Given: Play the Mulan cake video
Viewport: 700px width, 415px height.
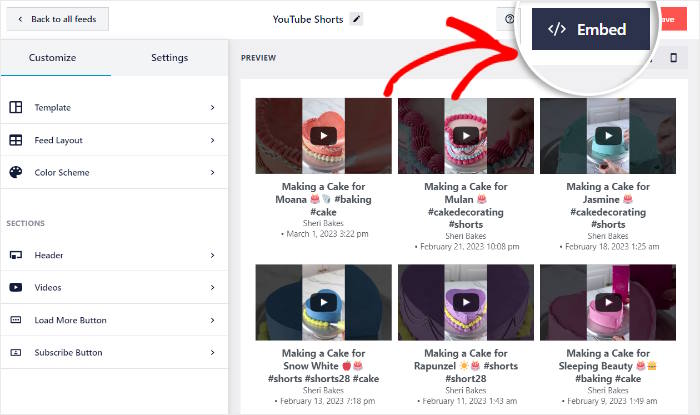Looking at the screenshot, I should click(466, 136).
